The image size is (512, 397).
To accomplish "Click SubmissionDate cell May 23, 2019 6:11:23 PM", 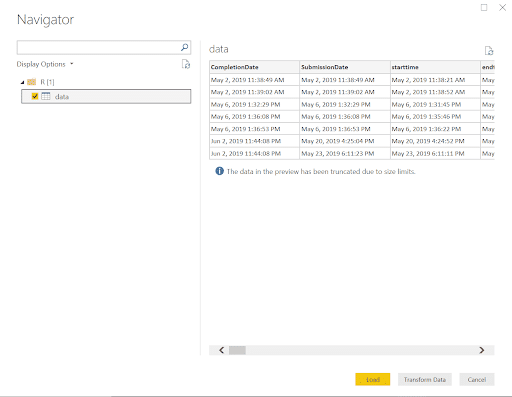I will (x=345, y=153).
